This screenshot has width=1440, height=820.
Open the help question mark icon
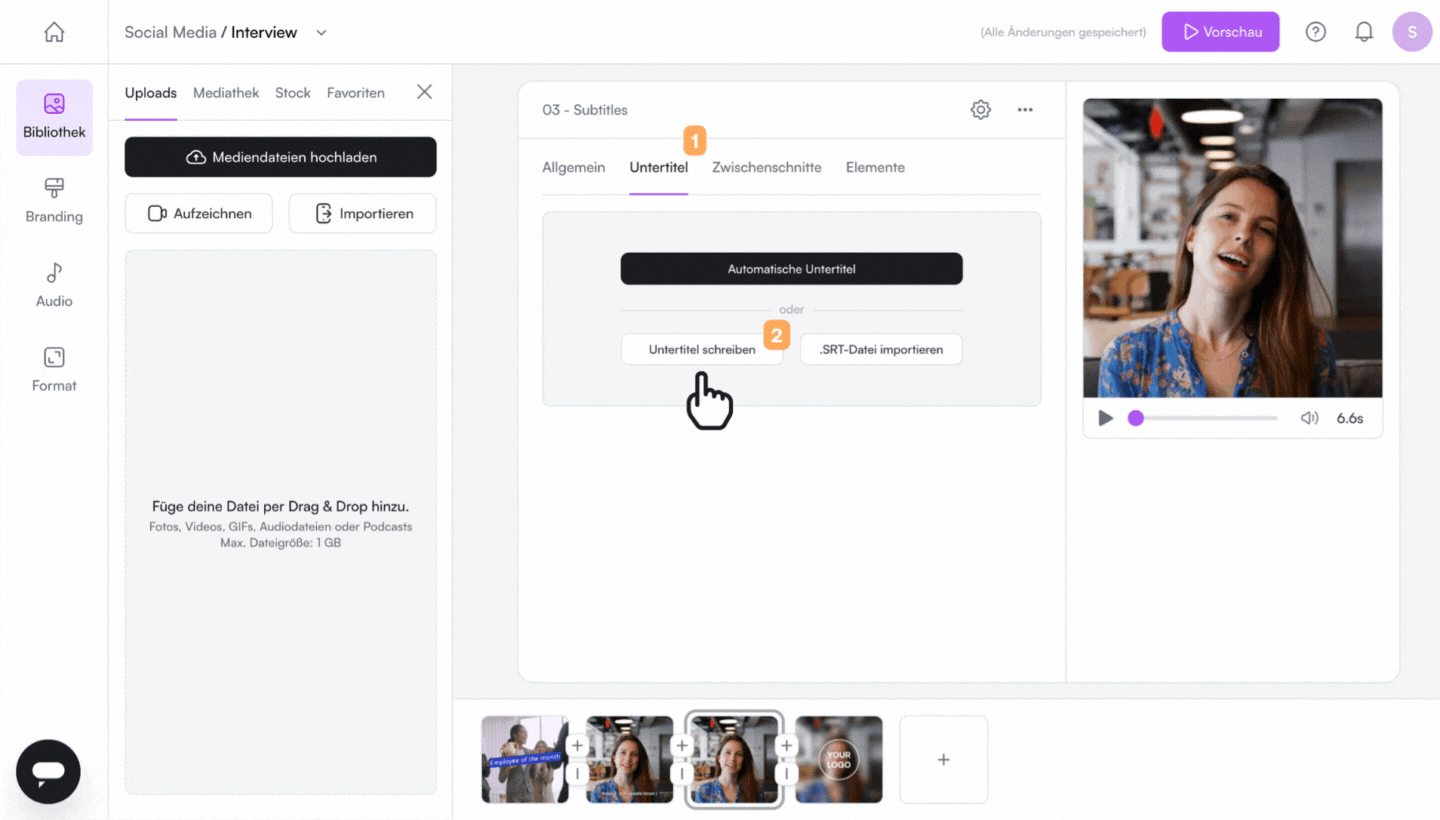[1316, 32]
